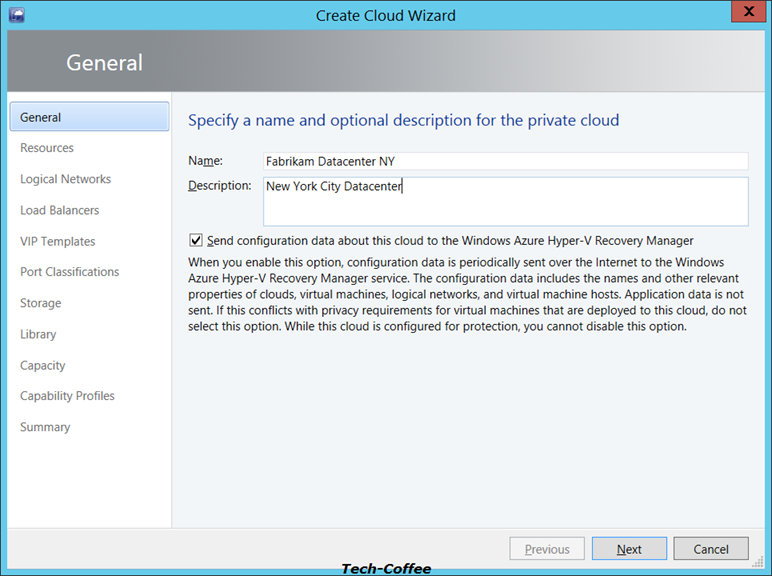This screenshot has width=772, height=576.
Task: Click the Cancel button
Action: click(x=711, y=548)
